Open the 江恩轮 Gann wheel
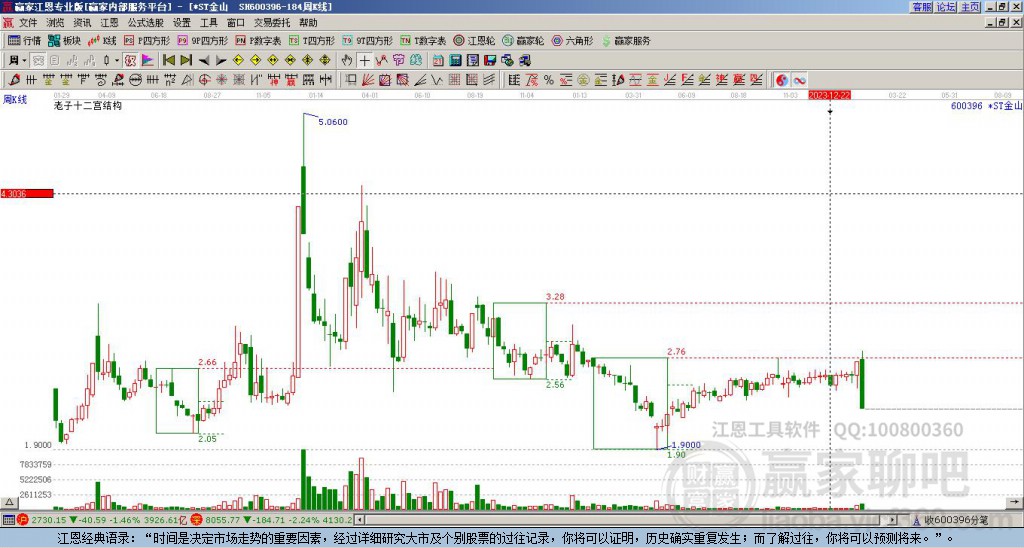Image resolution: width=1024 pixels, height=548 pixels. pyautogui.click(x=474, y=40)
